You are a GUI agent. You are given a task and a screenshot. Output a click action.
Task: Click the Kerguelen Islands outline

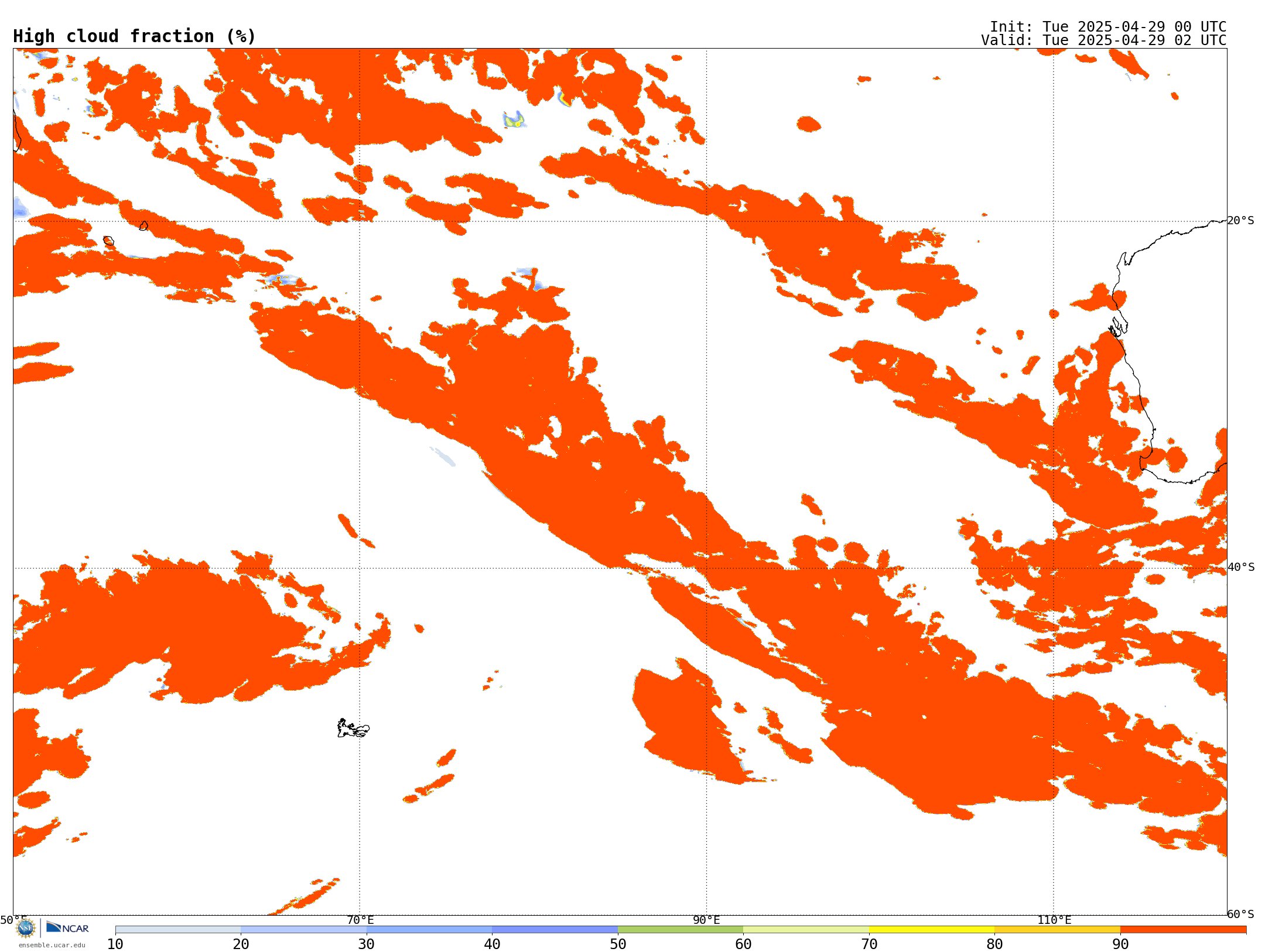353,728
